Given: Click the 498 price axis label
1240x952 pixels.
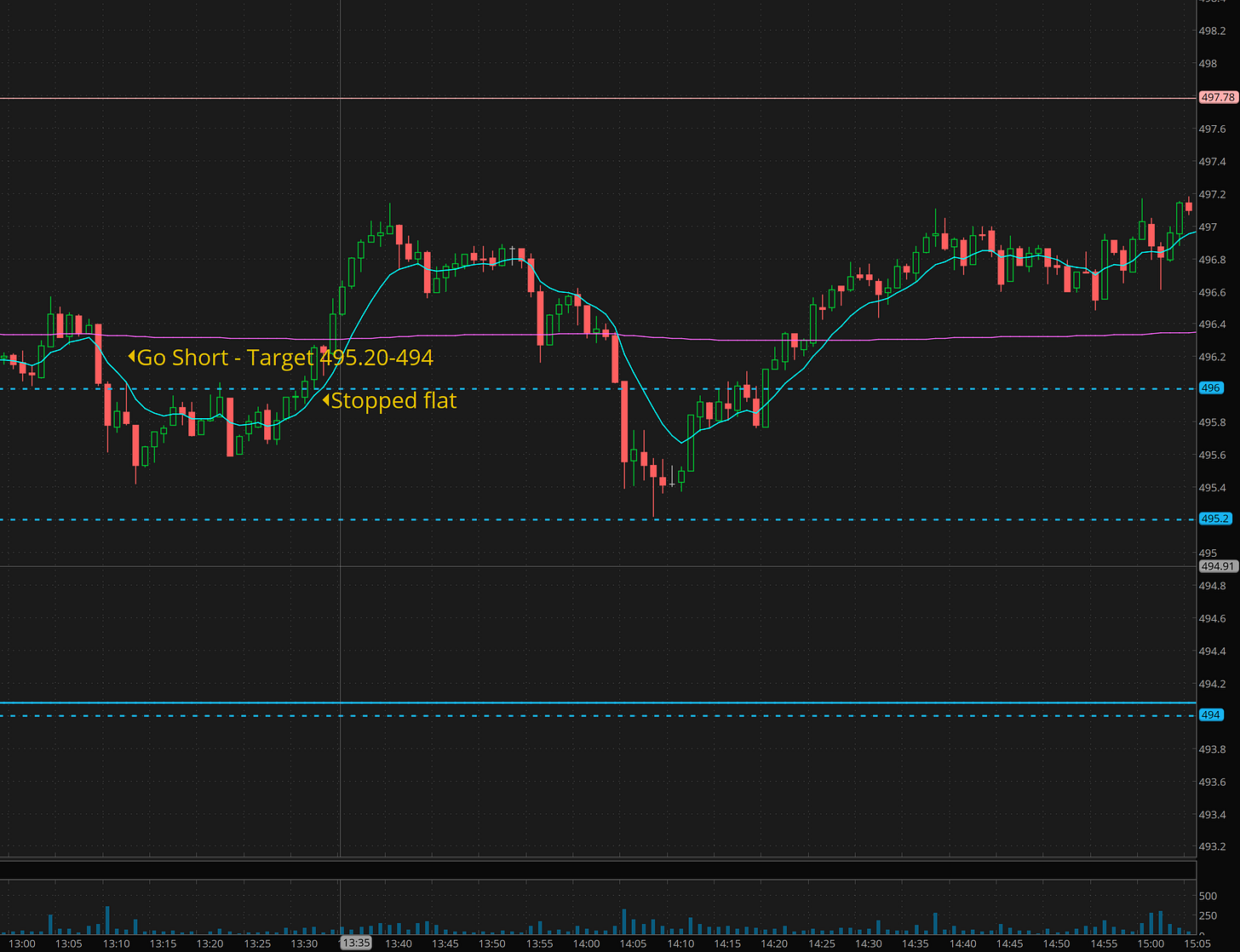Looking at the screenshot, I should [1208, 63].
